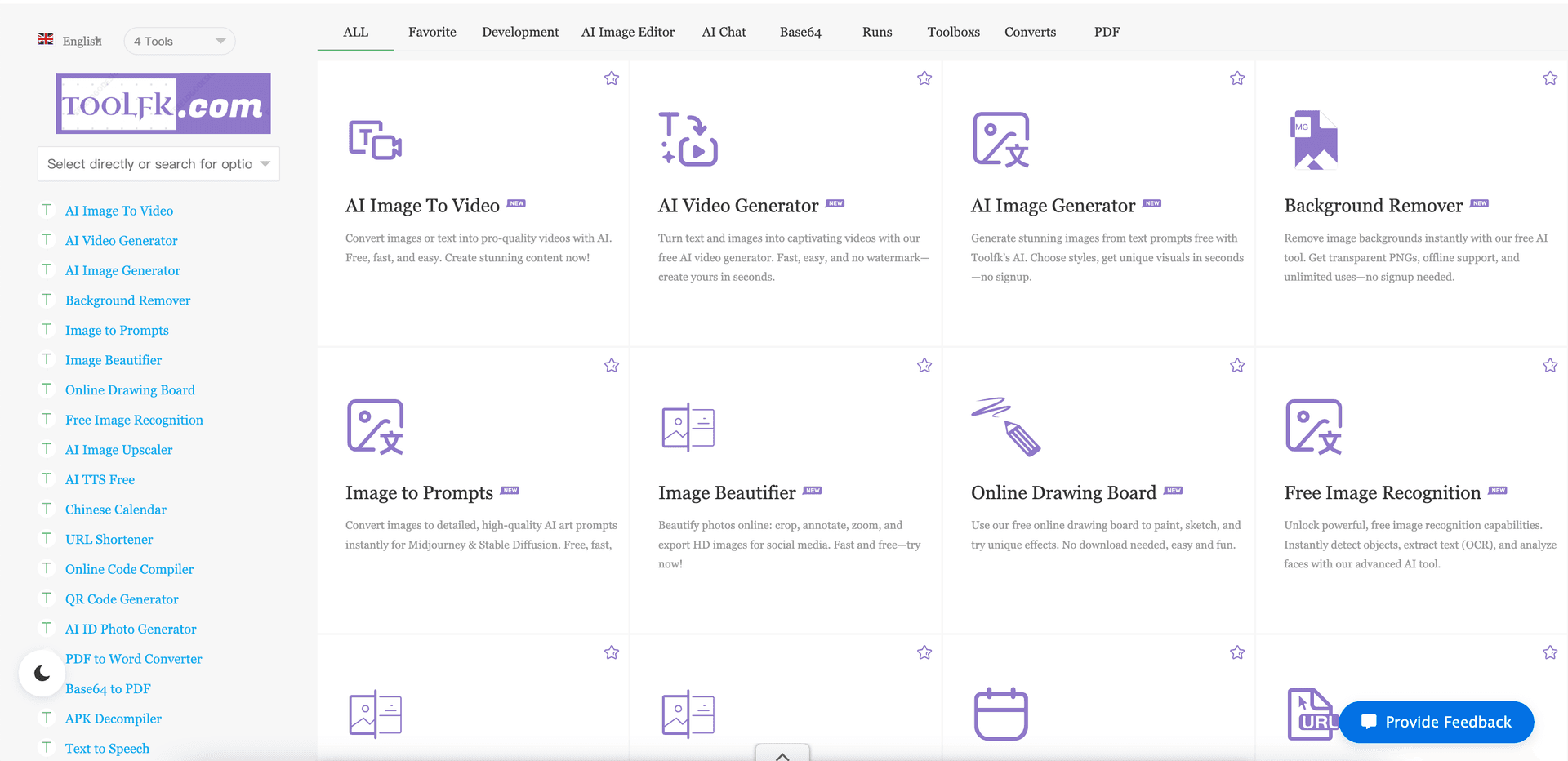
Task: Click the Online Drawing Board pencil icon
Action: [x=1005, y=426]
